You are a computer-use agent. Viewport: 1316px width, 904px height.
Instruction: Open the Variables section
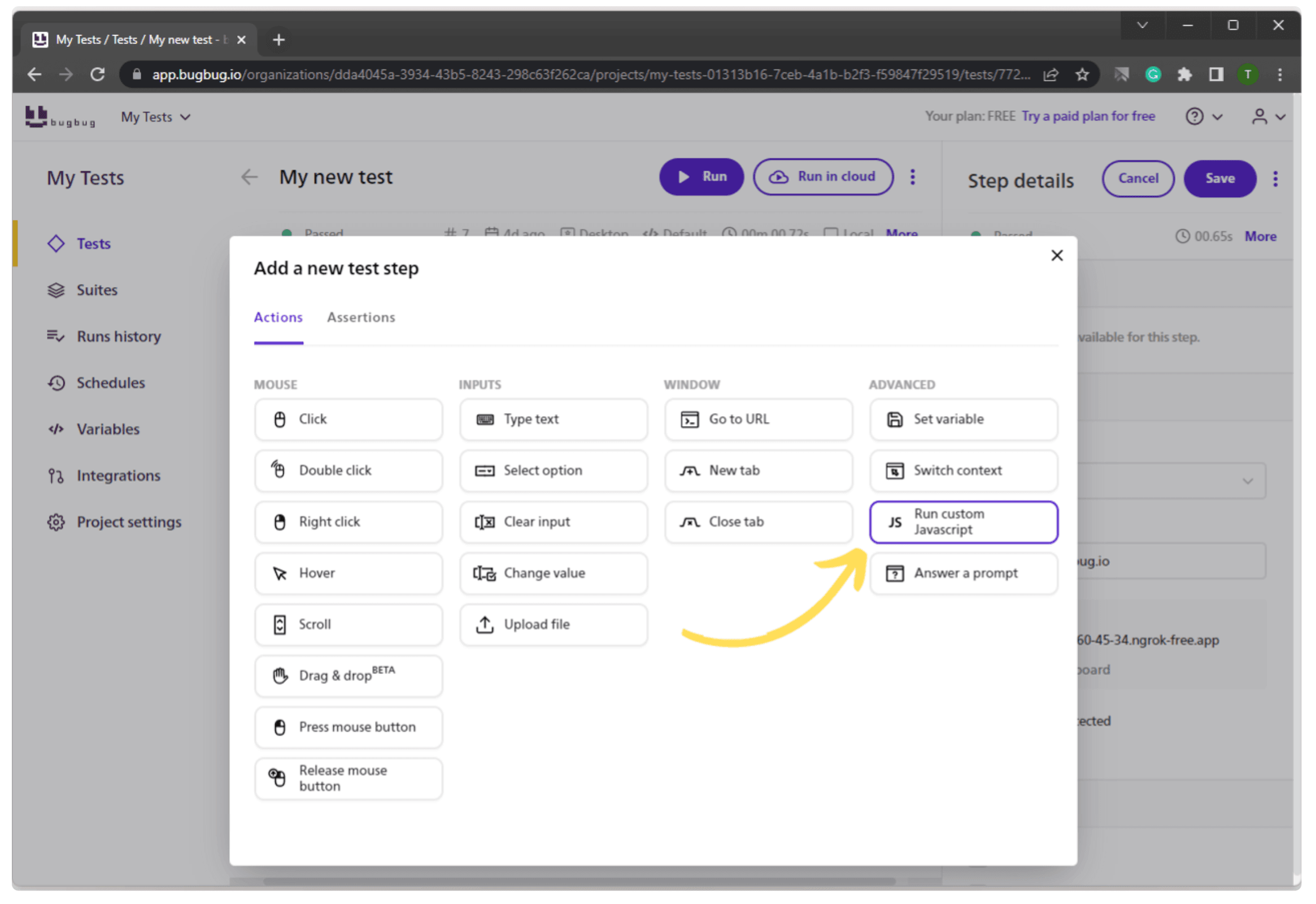coord(108,430)
